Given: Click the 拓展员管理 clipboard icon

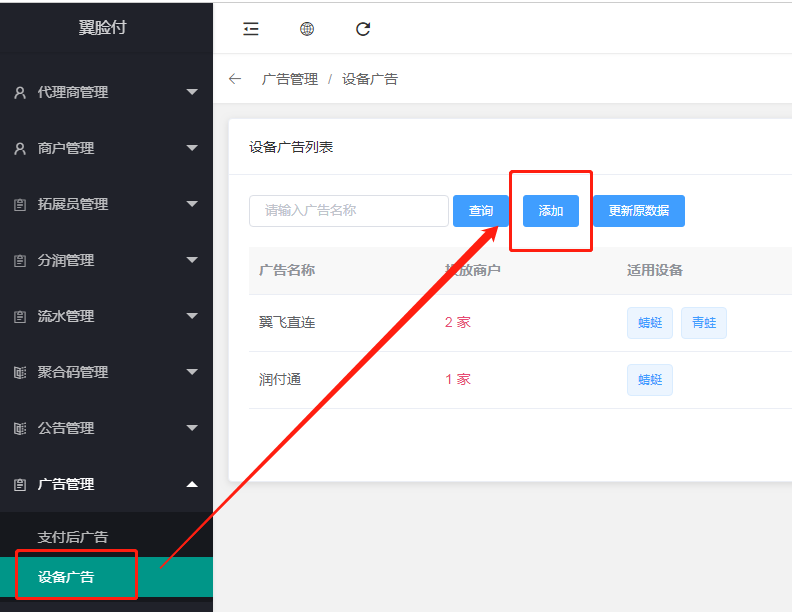Looking at the screenshot, I should click(20, 205).
